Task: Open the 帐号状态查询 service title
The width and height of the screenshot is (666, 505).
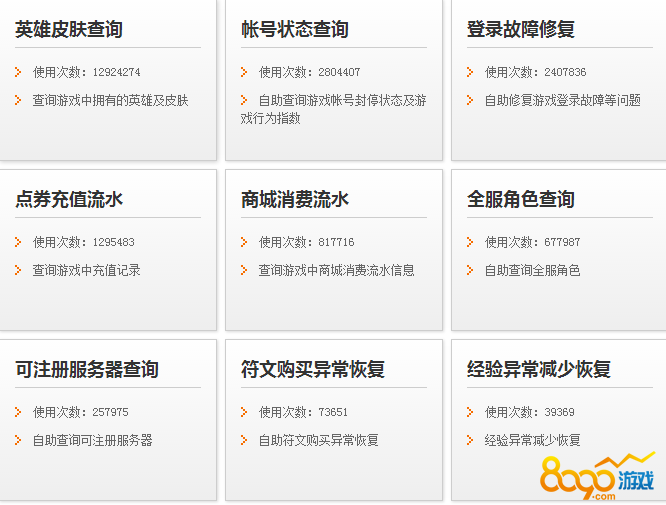Action: (x=295, y=30)
